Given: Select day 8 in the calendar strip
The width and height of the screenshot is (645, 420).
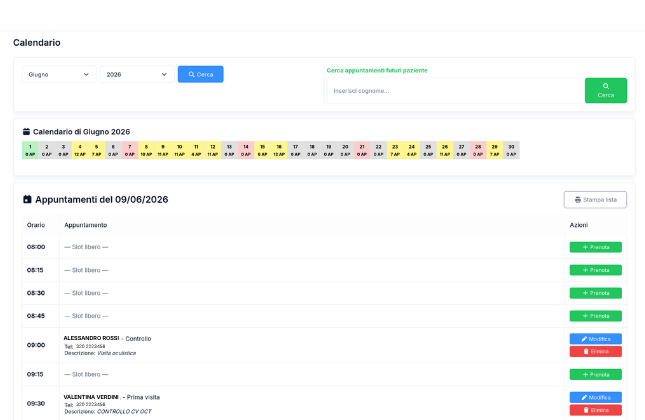Looking at the screenshot, I should [146, 150].
